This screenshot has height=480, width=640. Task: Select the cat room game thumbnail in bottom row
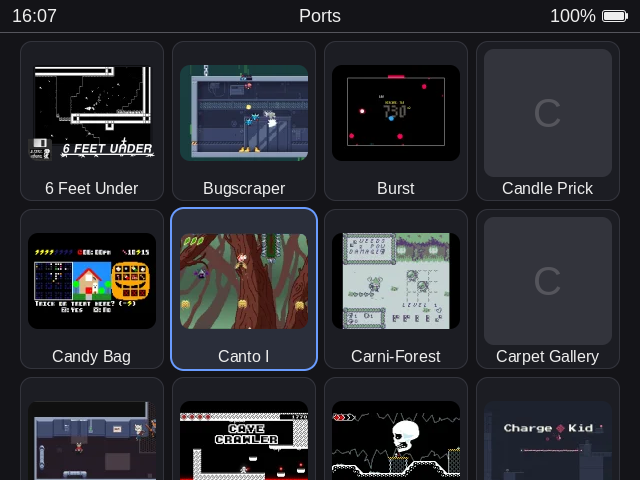pyautogui.click(x=92, y=440)
